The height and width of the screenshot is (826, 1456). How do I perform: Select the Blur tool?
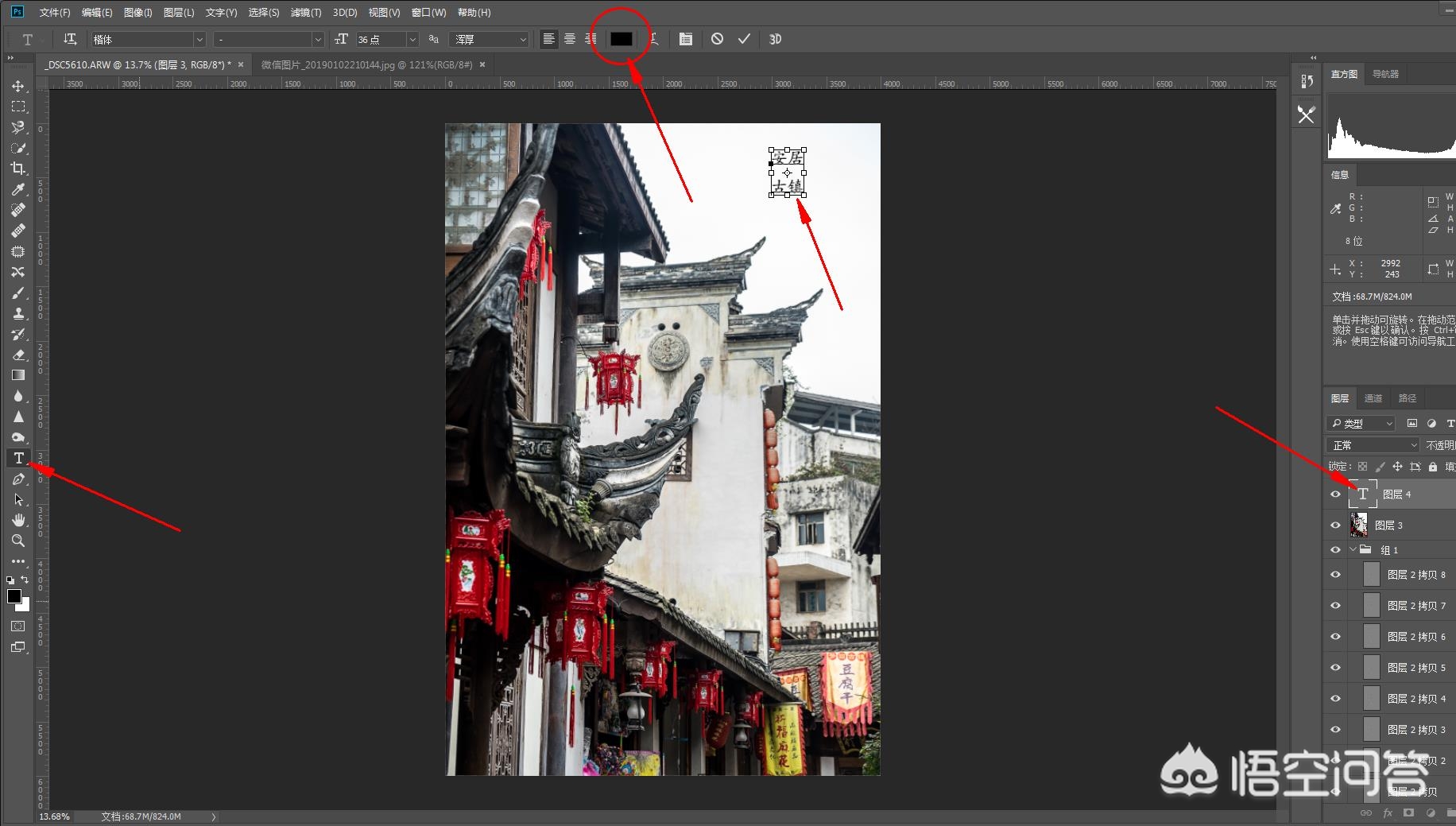point(18,396)
